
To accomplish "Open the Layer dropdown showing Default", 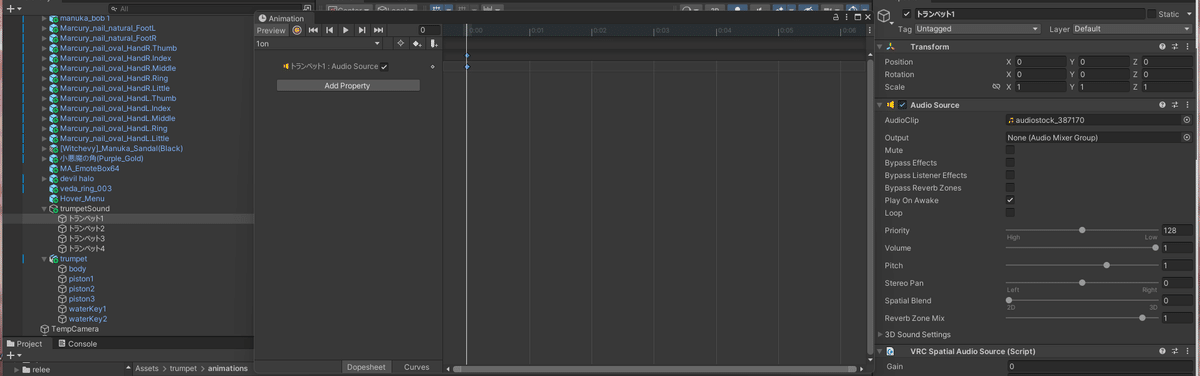I will [1132, 29].
